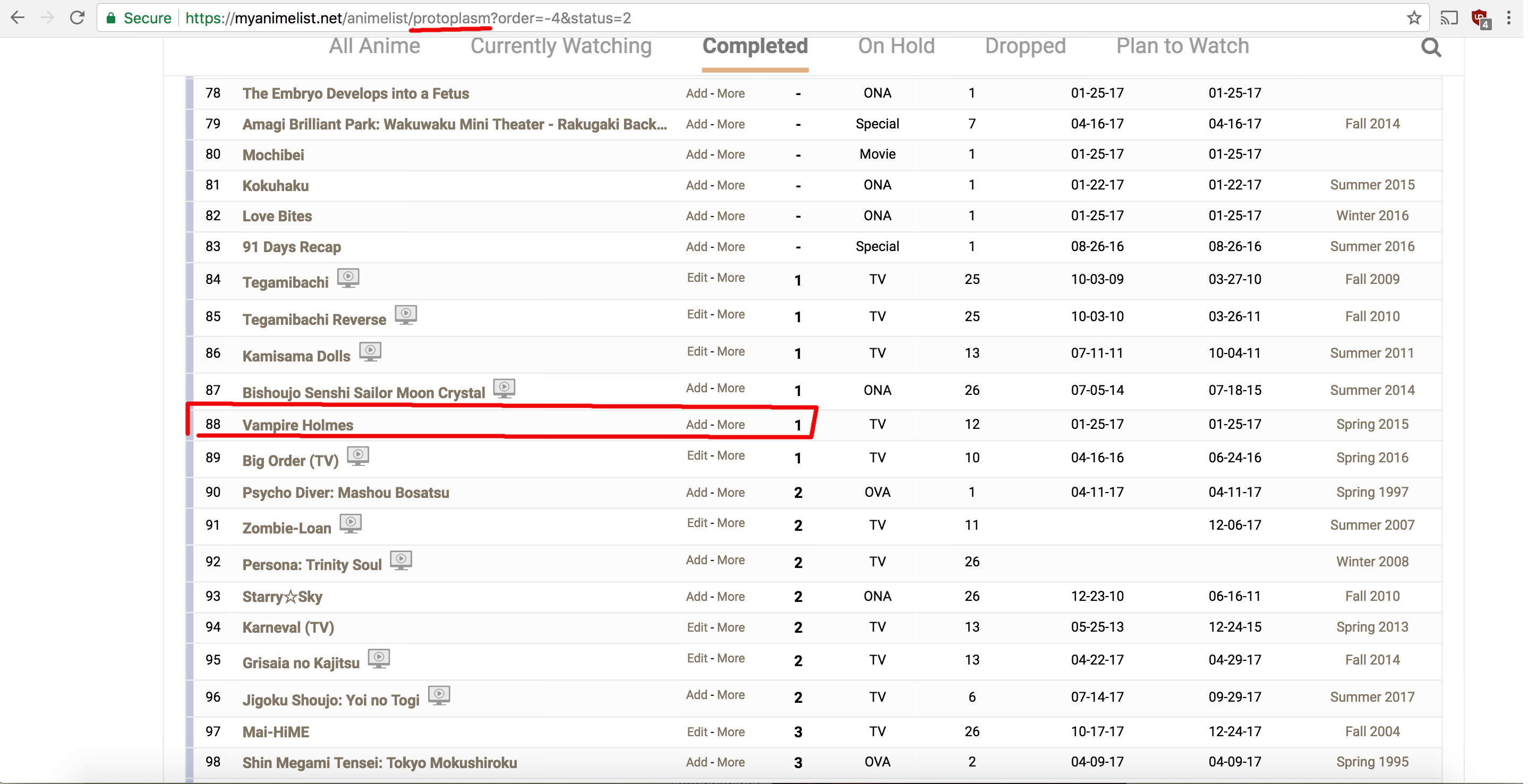Click the Spring 2015 season for Vampire Holmes

click(x=1372, y=425)
